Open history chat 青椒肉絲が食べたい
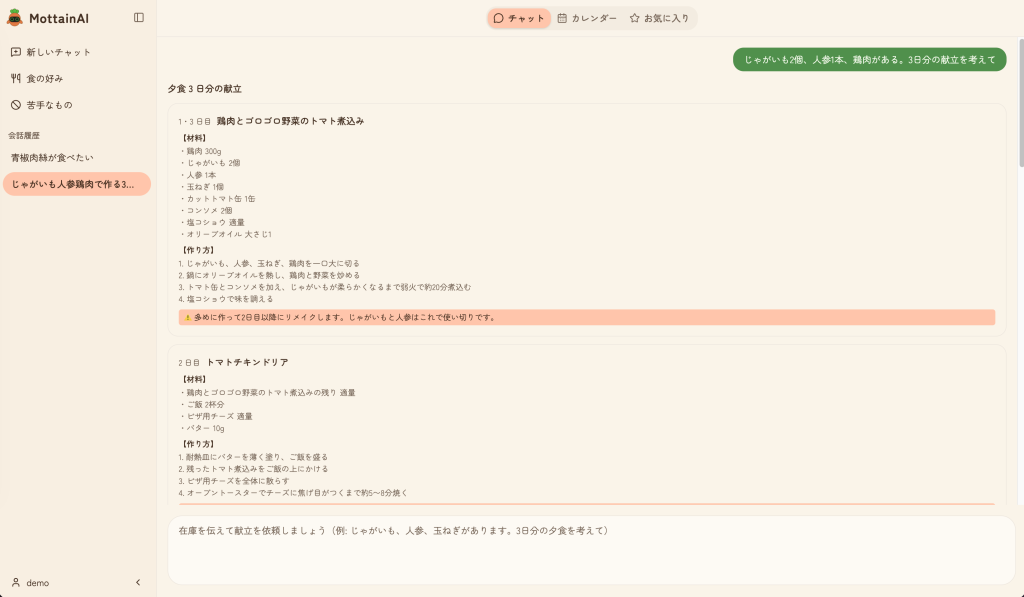Image resolution: width=1024 pixels, height=597 pixels. [x=77, y=157]
